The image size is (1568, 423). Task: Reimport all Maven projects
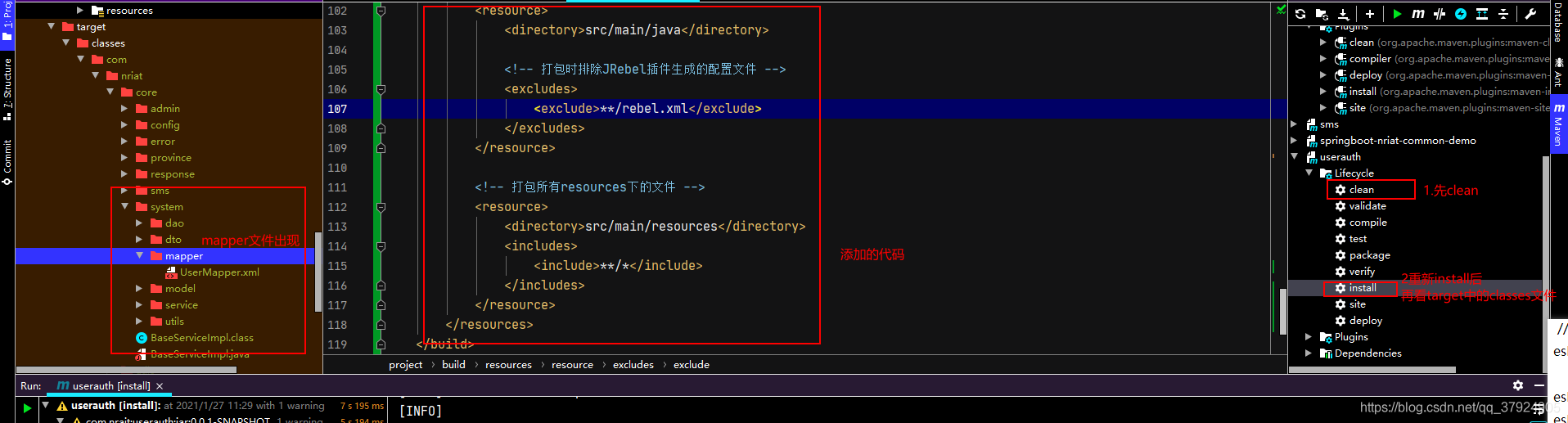click(1300, 14)
